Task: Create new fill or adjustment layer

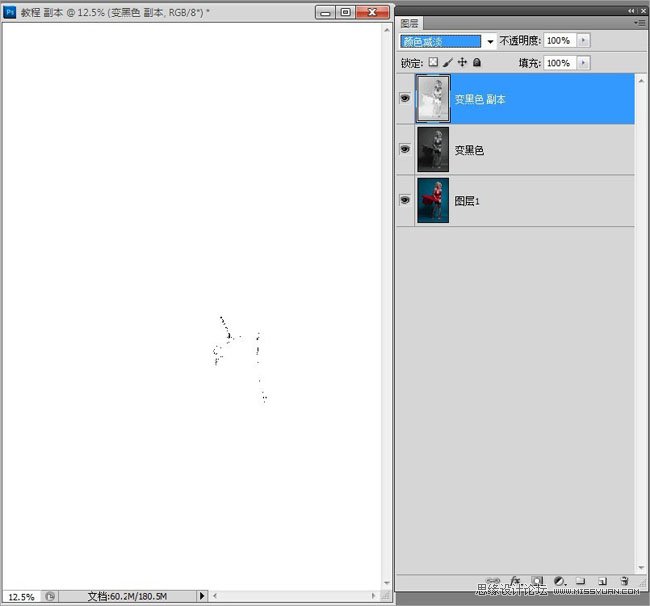Action: pos(559,581)
